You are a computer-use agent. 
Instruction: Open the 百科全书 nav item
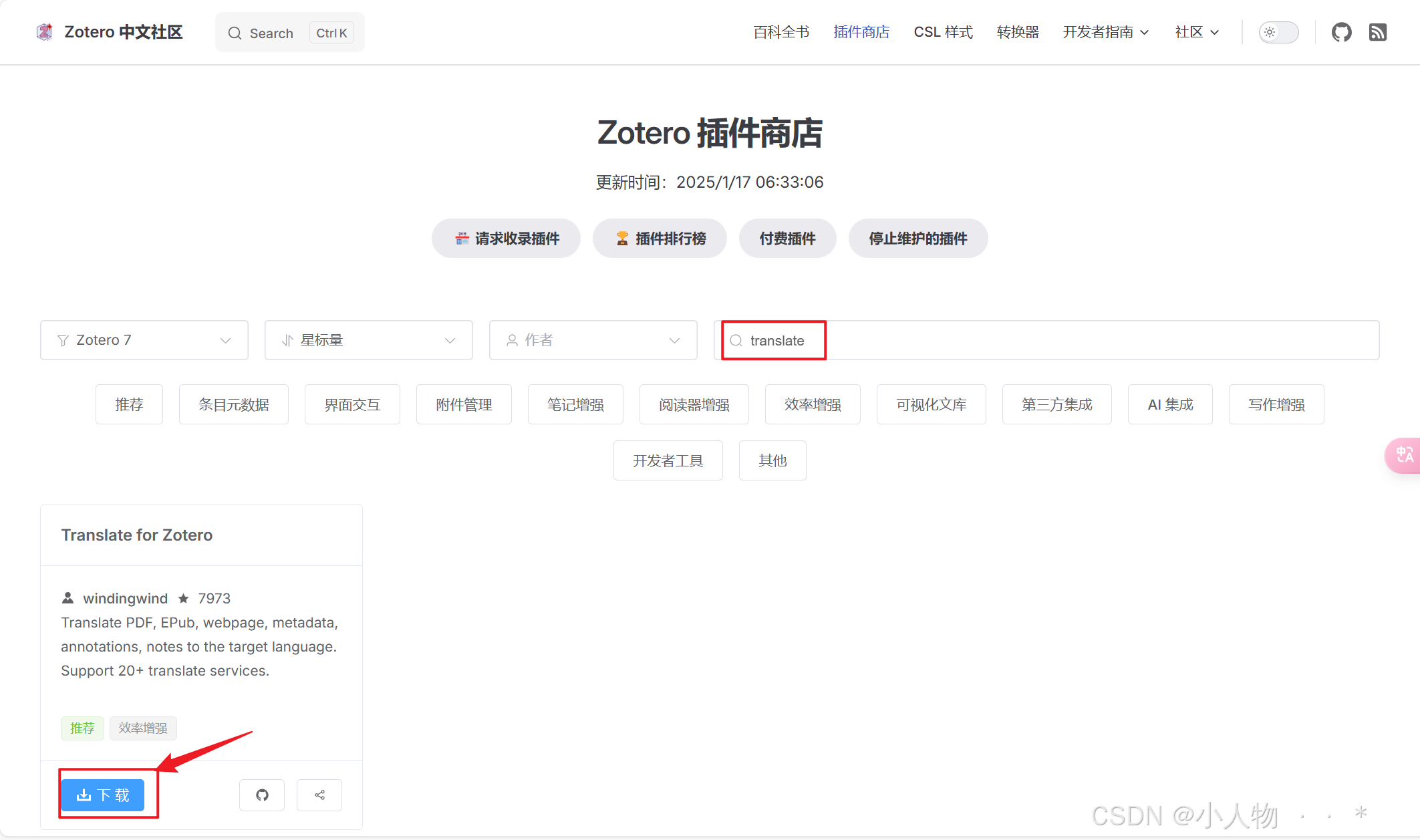click(x=781, y=32)
